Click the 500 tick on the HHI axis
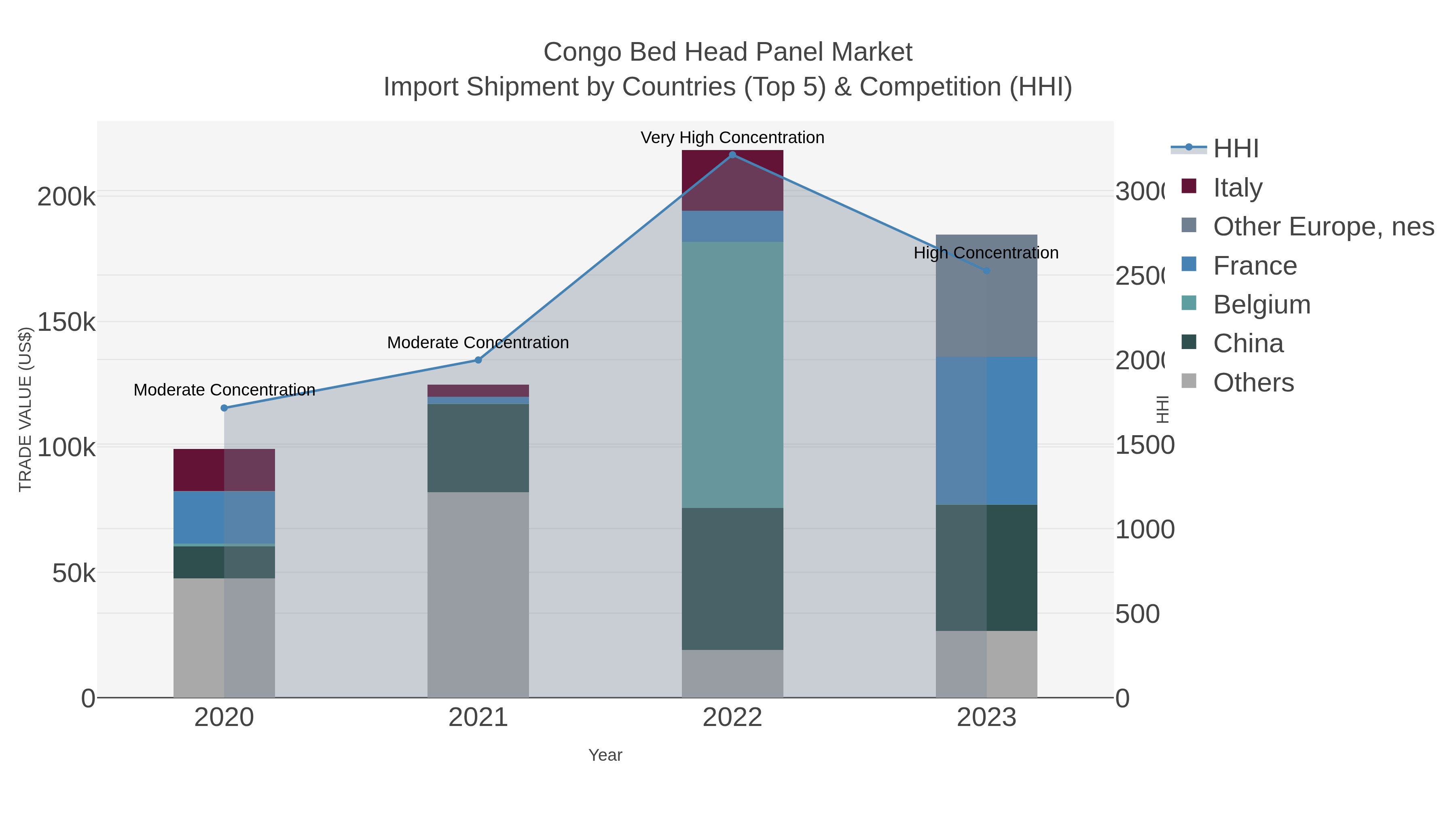The image size is (1456, 819). click(1138, 614)
